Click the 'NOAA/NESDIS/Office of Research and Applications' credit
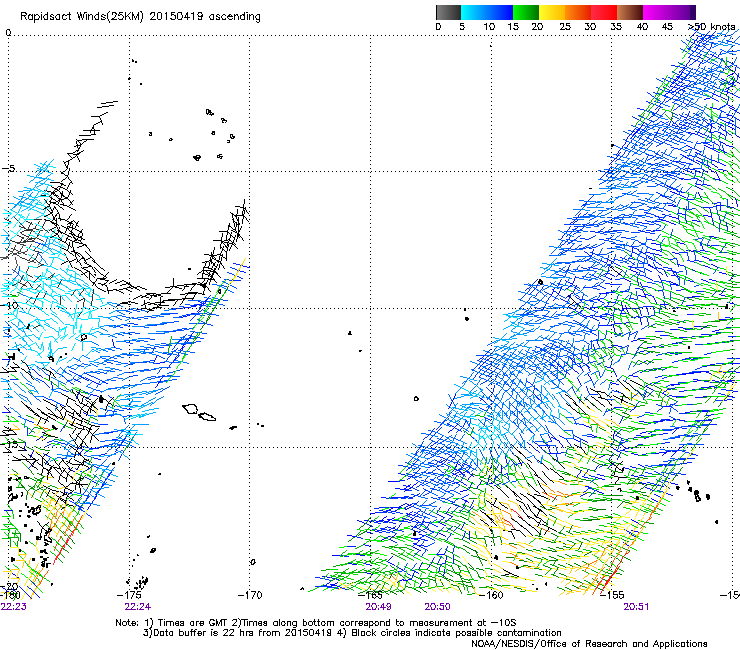The image size is (740, 650). [x=589, y=644]
